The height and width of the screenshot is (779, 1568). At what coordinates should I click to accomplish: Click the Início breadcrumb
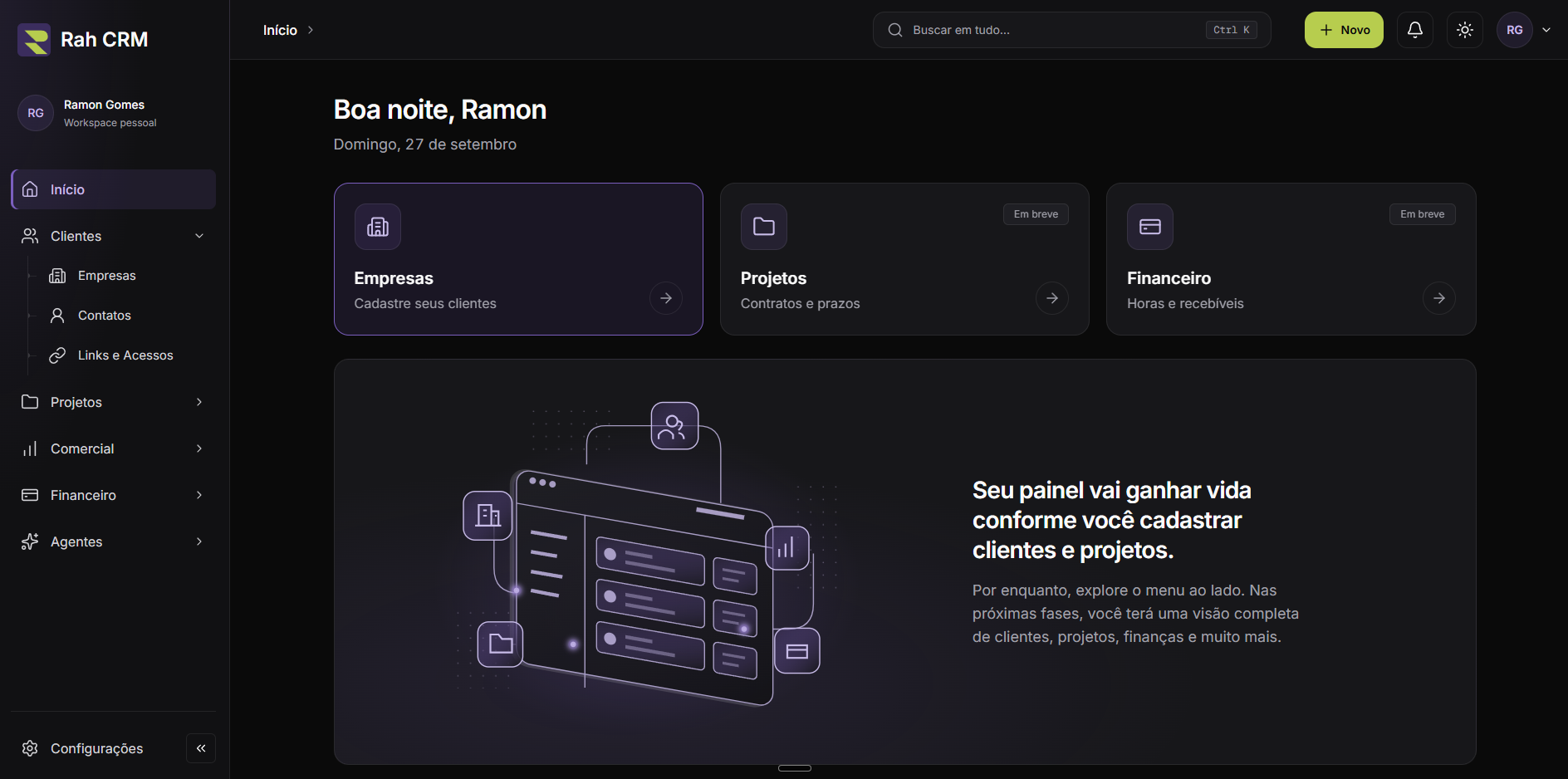click(x=280, y=30)
